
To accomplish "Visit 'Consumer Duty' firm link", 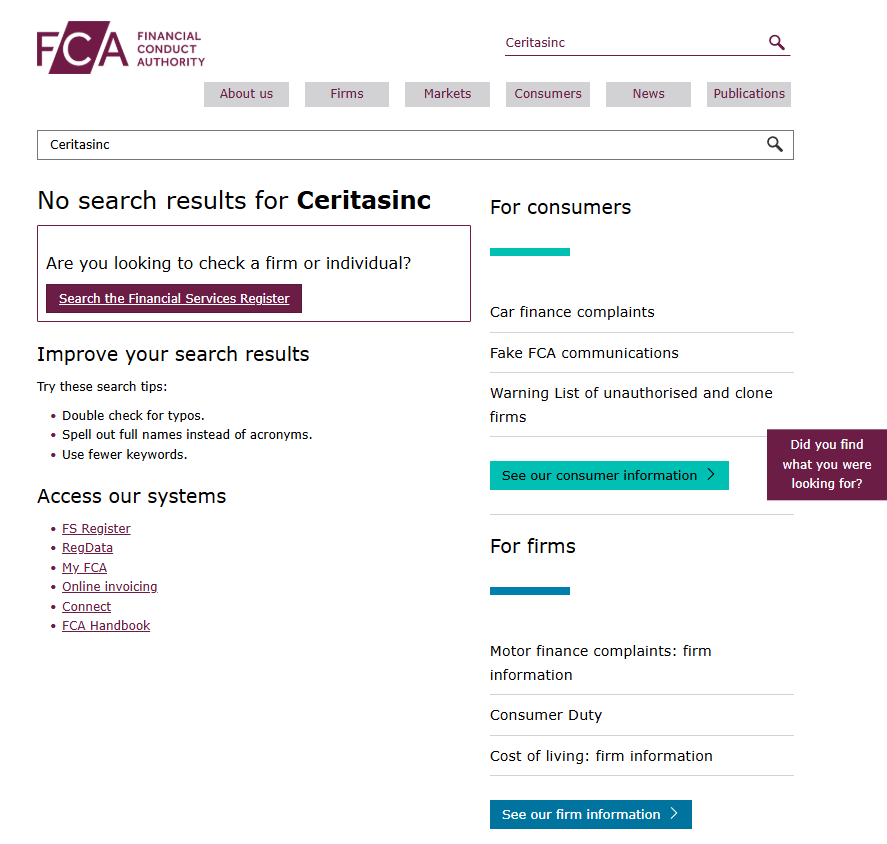I will 546,715.
